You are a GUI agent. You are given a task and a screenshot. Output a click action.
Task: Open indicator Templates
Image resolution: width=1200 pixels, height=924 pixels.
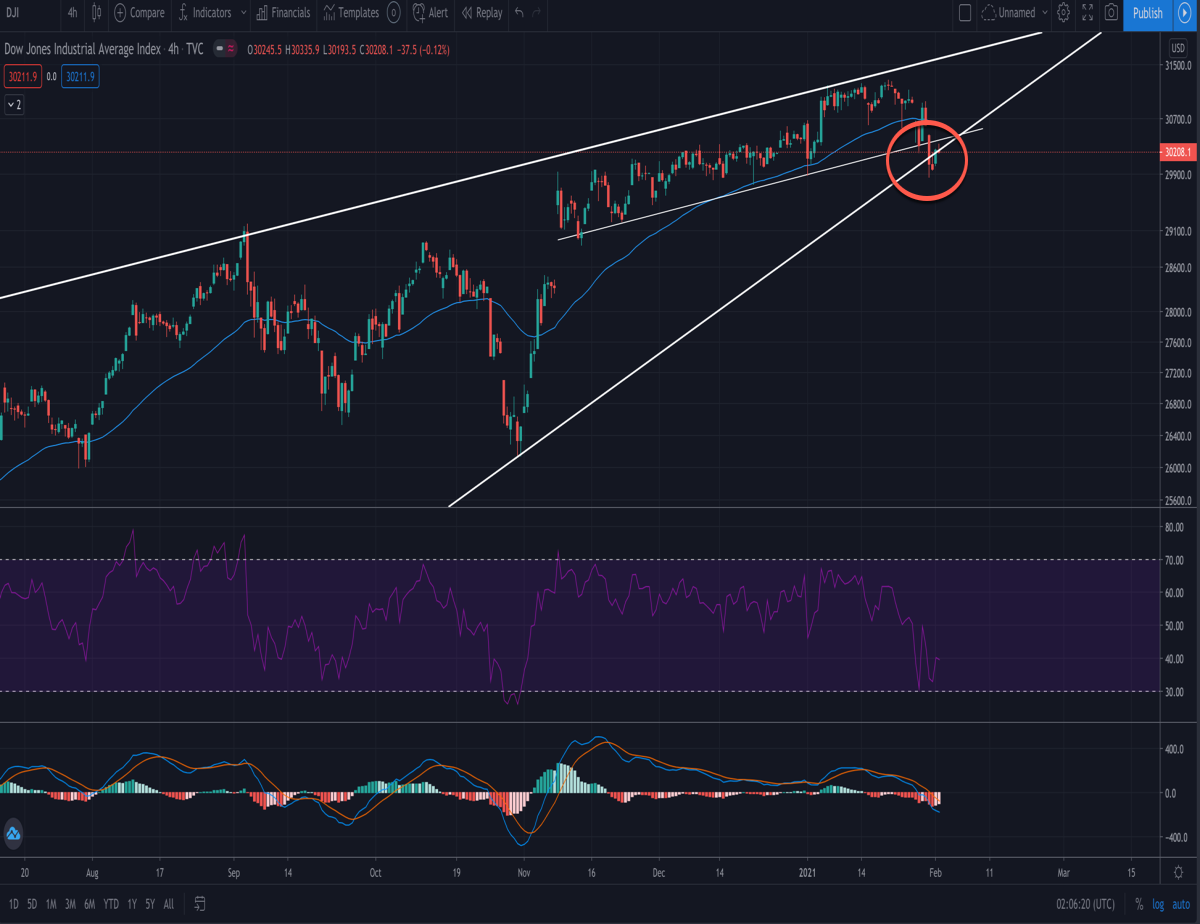click(351, 13)
